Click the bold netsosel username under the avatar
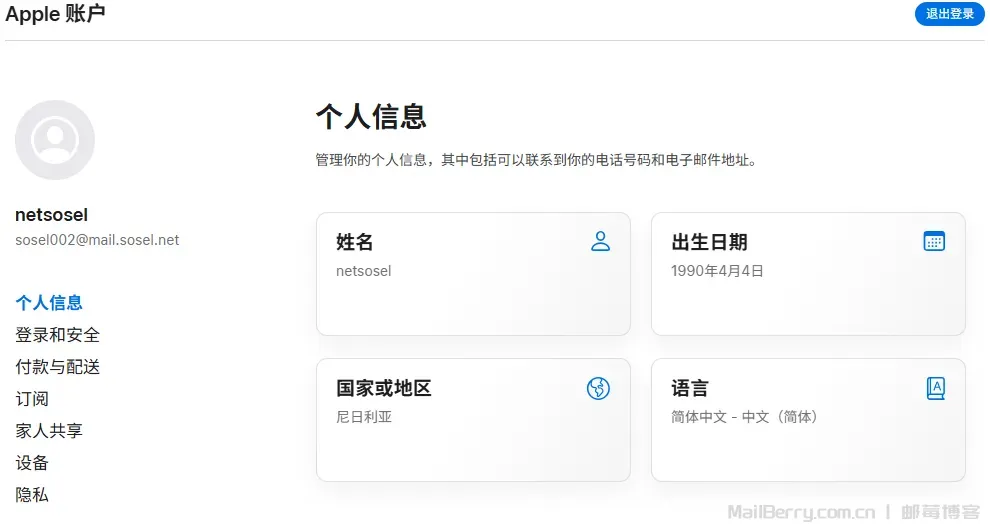 [52, 215]
